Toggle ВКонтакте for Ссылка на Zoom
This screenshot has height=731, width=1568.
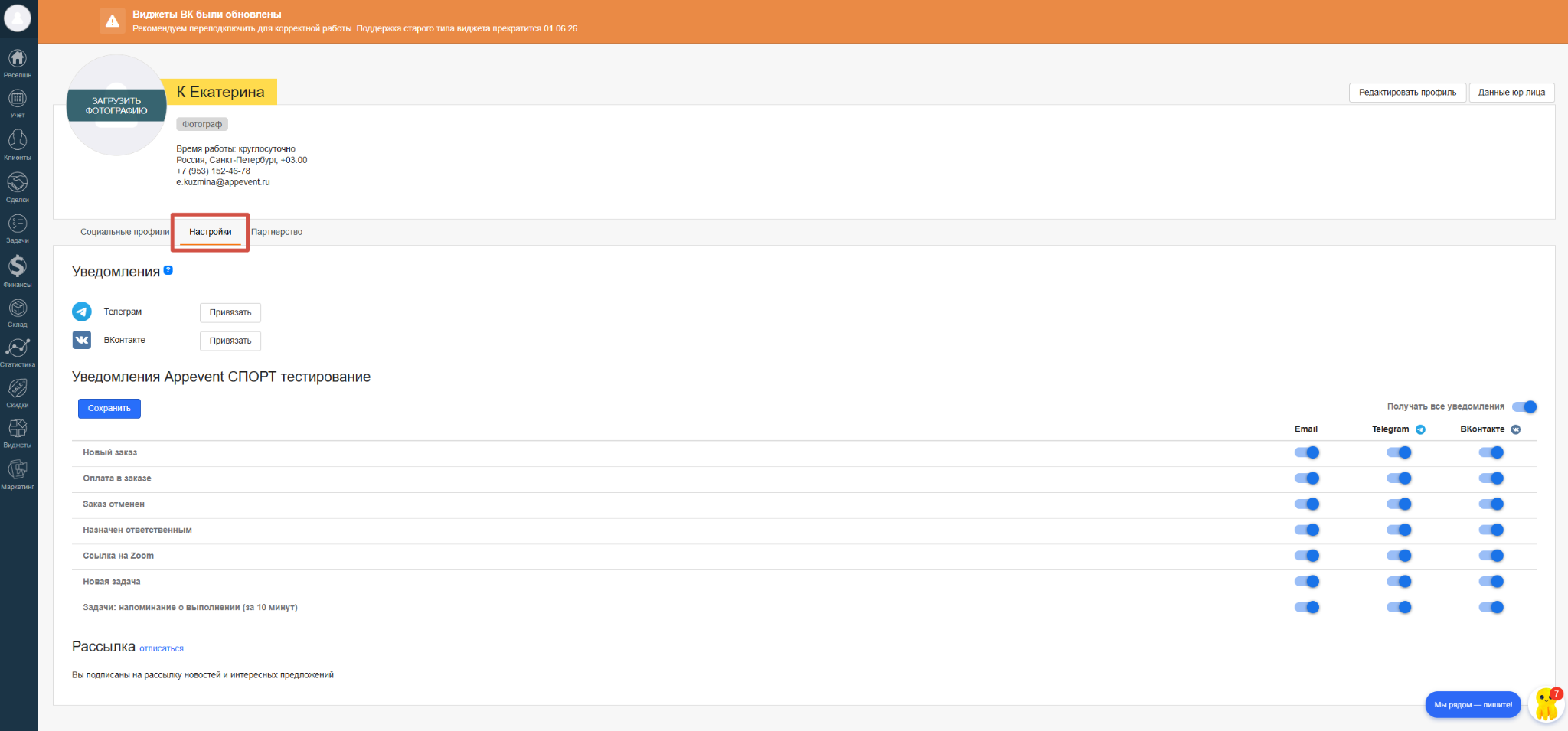point(1491,556)
